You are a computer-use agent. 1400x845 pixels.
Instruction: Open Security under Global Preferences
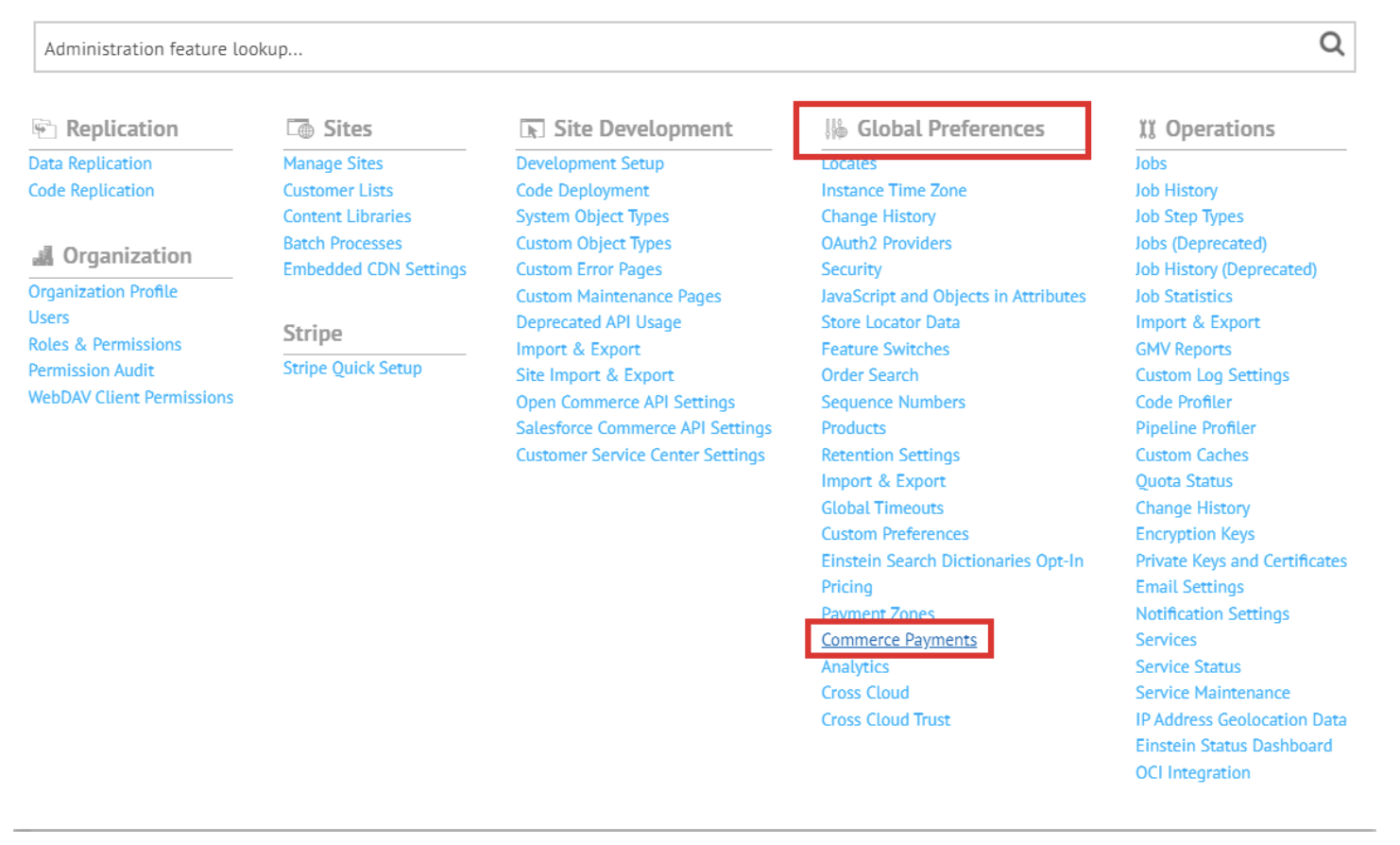point(851,269)
